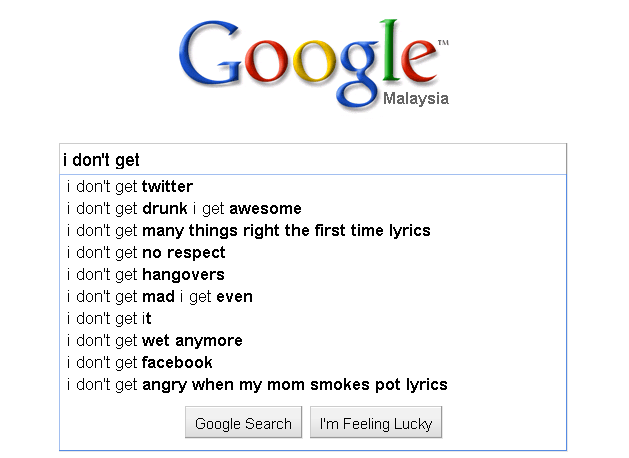Click the Google Search button
Screen dimensions: 629x458
[243, 422]
